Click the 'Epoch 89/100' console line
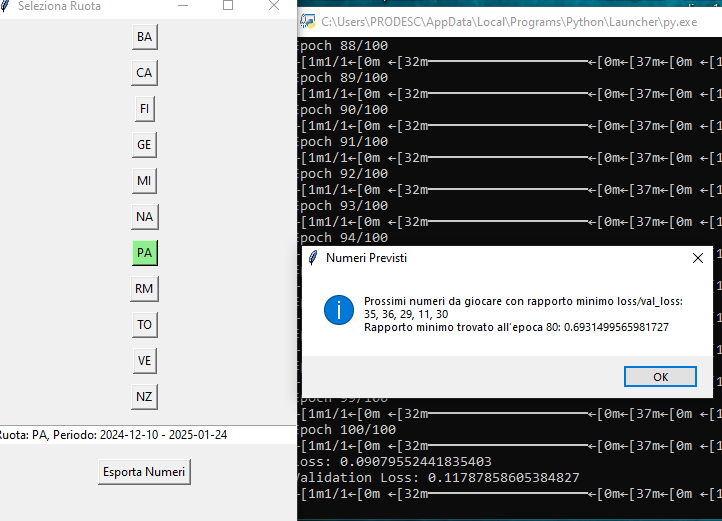722x521 pixels. (343, 78)
